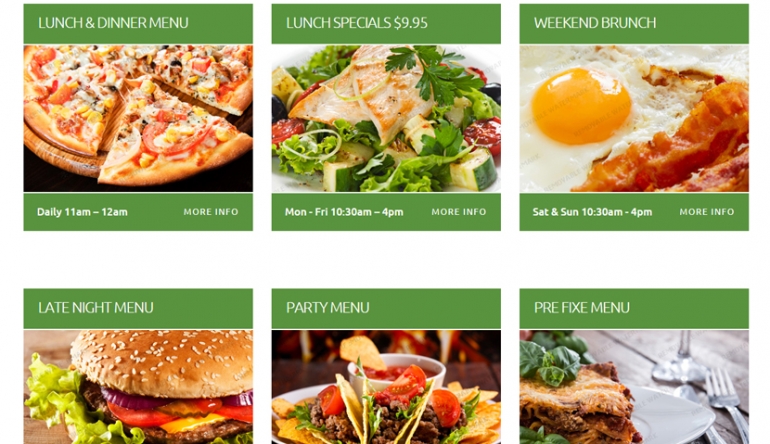The width and height of the screenshot is (770, 444).
Task: Open More Info for Daily 11am – 12am
Action: pyautogui.click(x=211, y=212)
